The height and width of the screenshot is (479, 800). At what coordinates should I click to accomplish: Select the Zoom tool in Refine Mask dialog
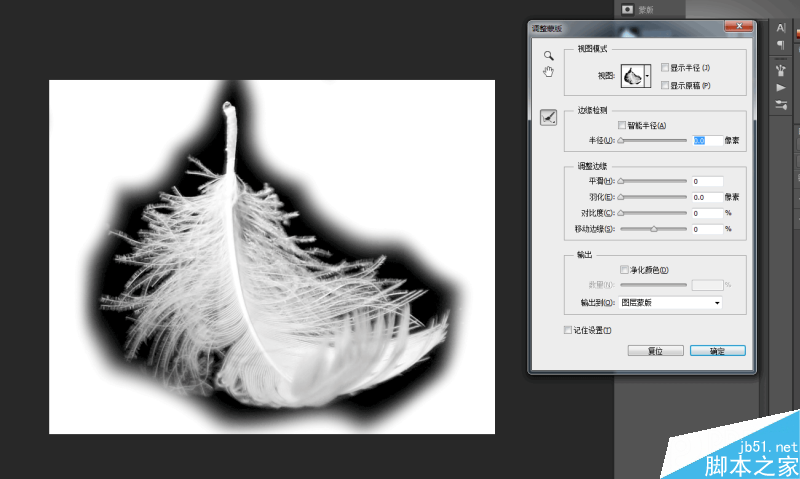click(x=548, y=56)
